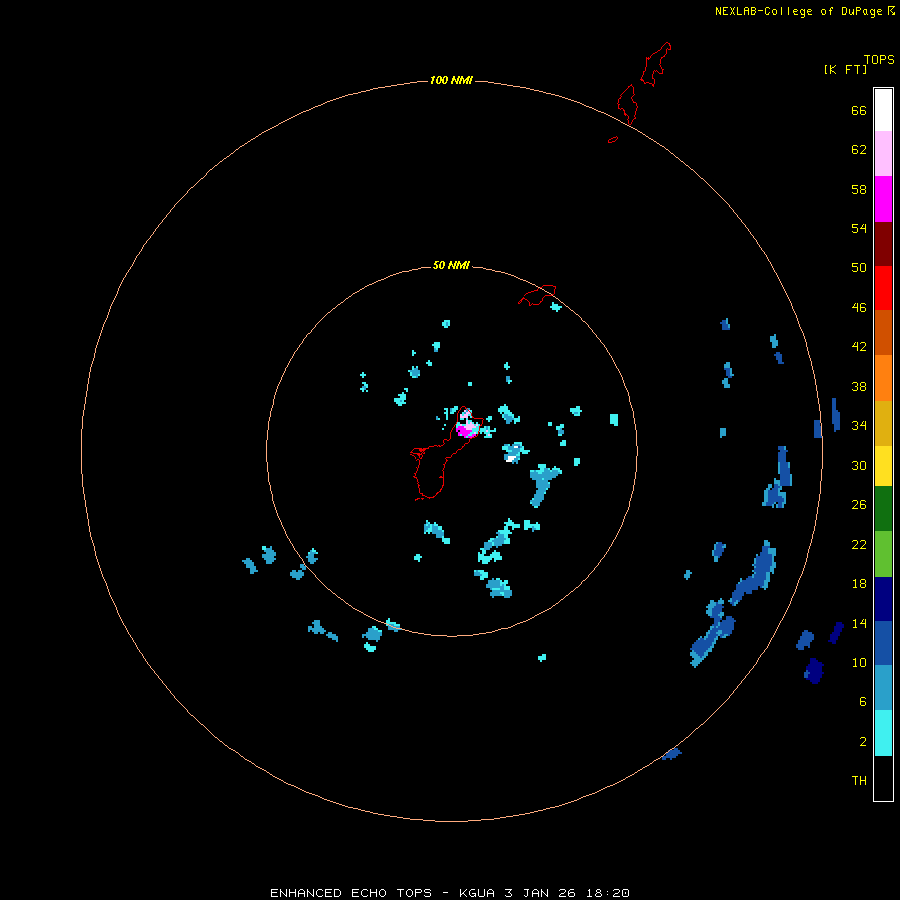
Task: Click the "42" legend value
Action: 859,347
